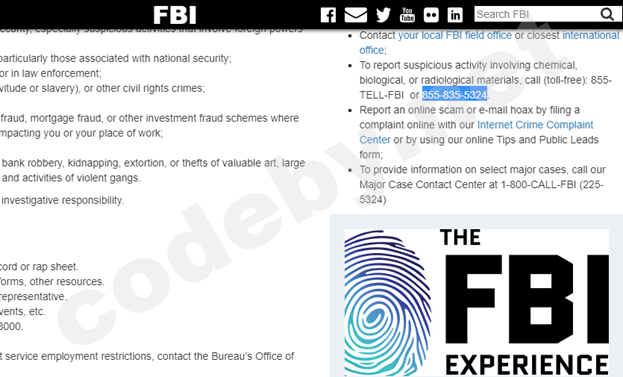Open the Internet Crime Complaint Center link
This screenshot has width=623, height=377.
tap(535, 125)
